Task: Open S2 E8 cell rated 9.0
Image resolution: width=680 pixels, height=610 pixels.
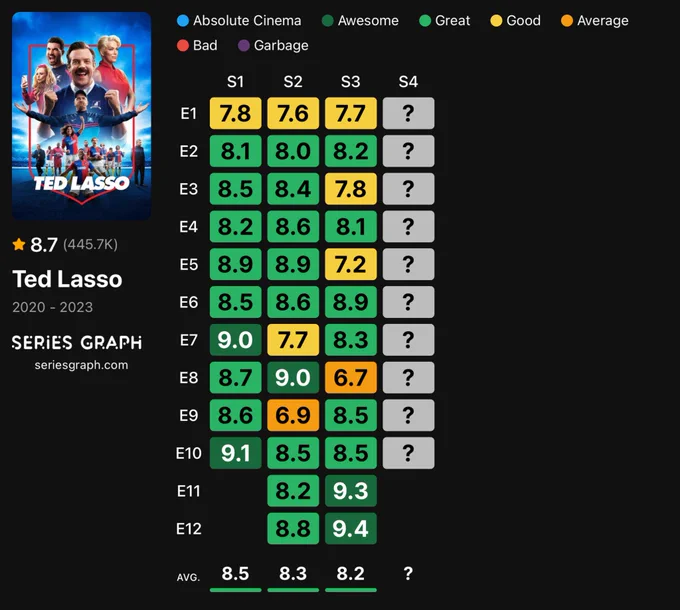Action: click(x=293, y=377)
